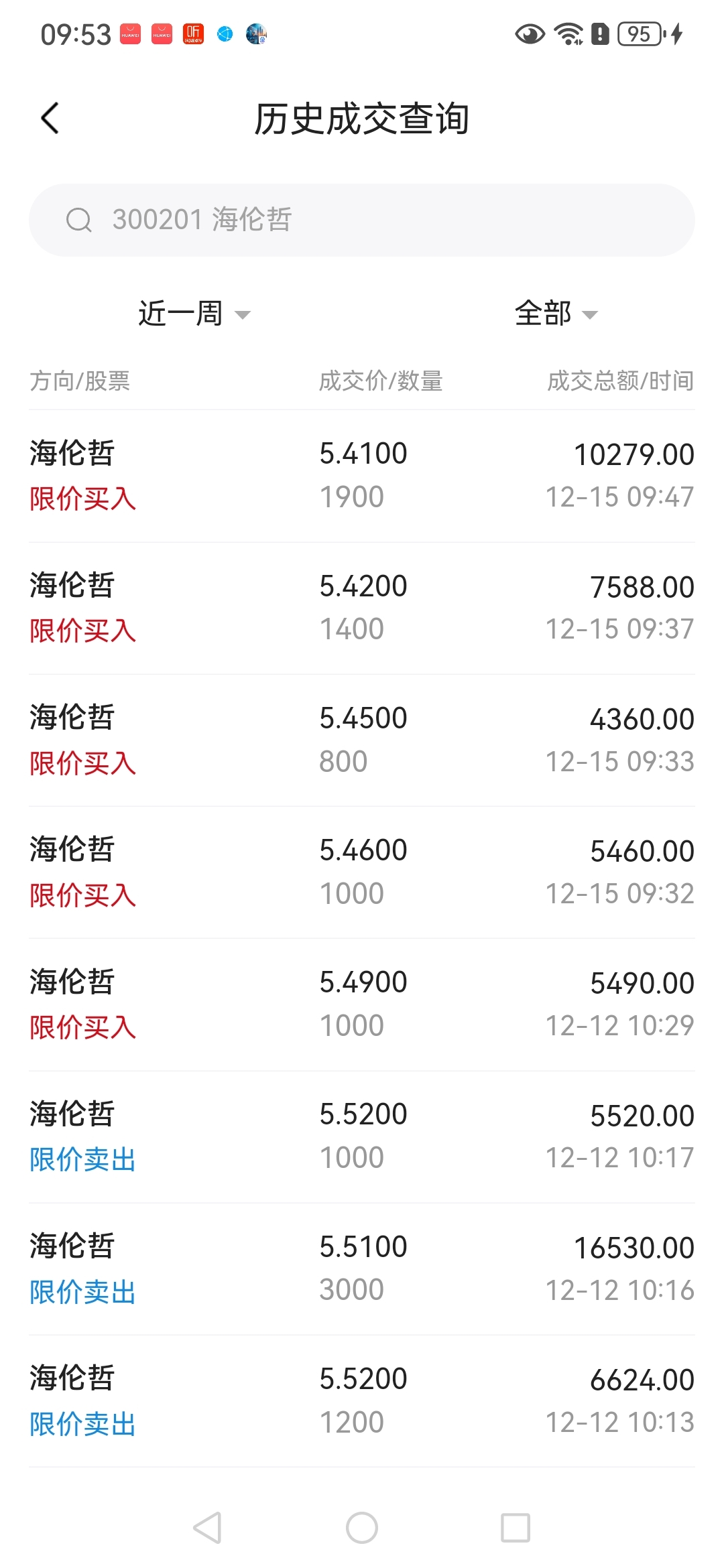Tap the 限价买入 label at 12-12 10:29

pyautogui.click(x=83, y=1027)
